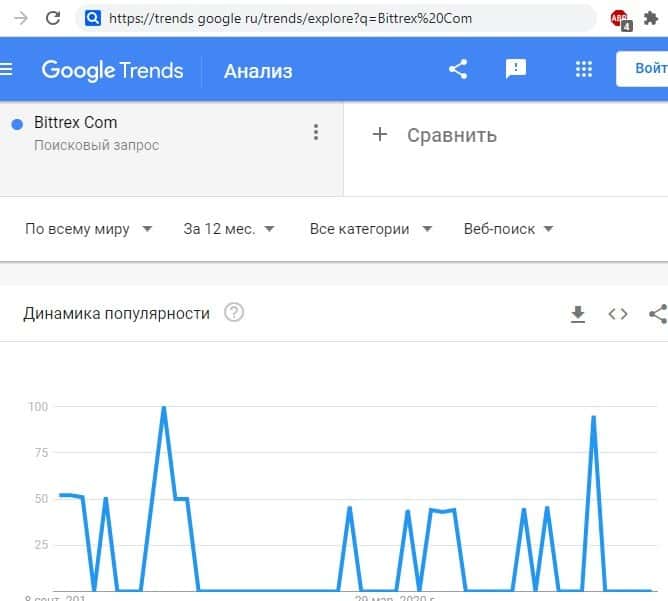This screenshot has width=668, height=601.
Task: Open the Веб-поиск search type dropdown
Action: click(508, 229)
